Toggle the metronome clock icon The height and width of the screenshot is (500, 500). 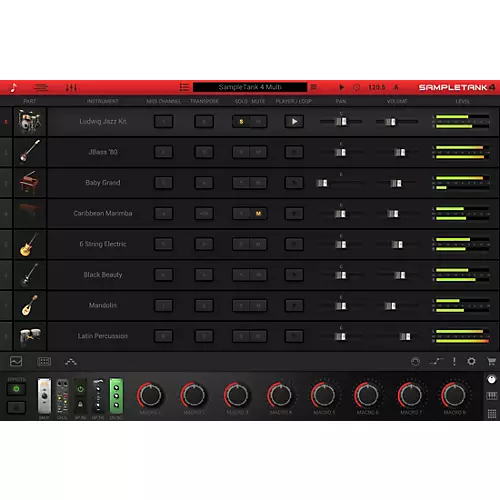coord(357,87)
